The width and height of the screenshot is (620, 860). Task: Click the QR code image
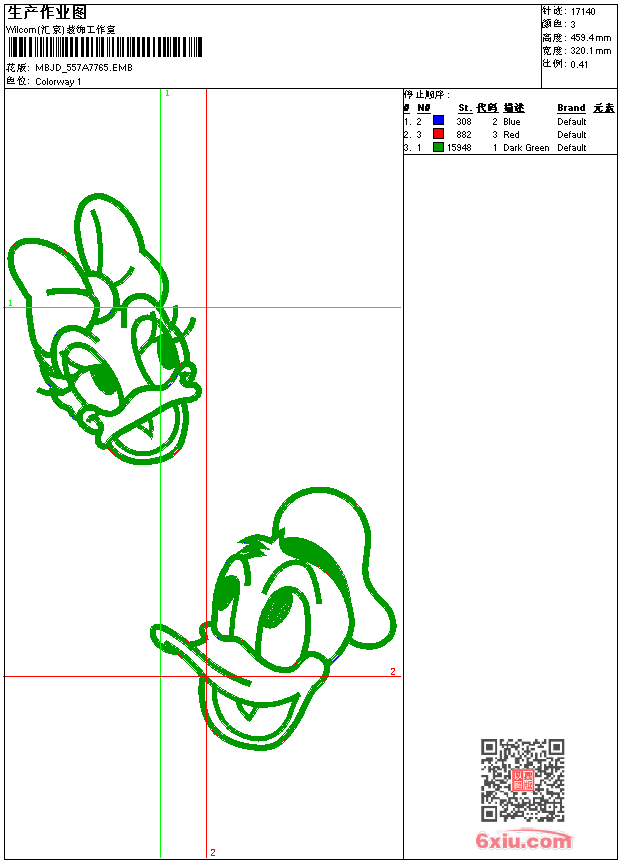(x=523, y=780)
